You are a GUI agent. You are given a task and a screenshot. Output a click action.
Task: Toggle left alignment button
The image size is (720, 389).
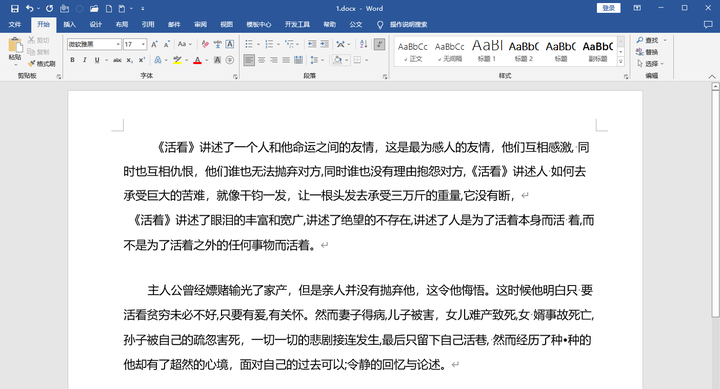pyautogui.click(x=249, y=60)
